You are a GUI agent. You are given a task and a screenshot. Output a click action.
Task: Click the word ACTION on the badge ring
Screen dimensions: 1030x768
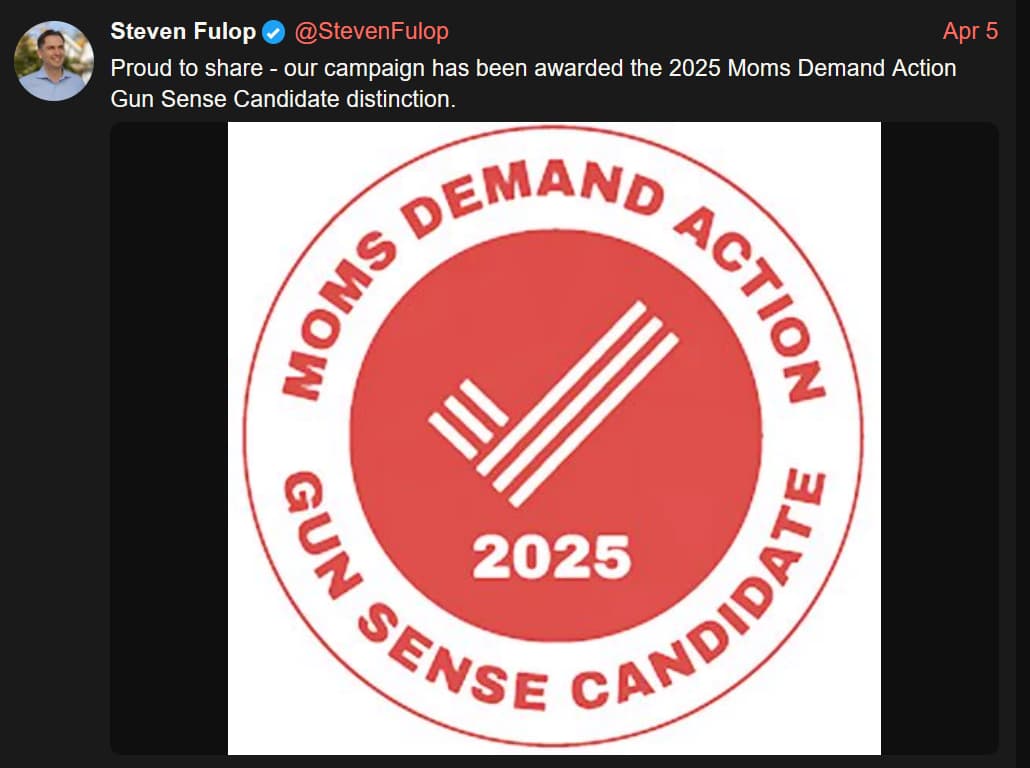coord(750,303)
